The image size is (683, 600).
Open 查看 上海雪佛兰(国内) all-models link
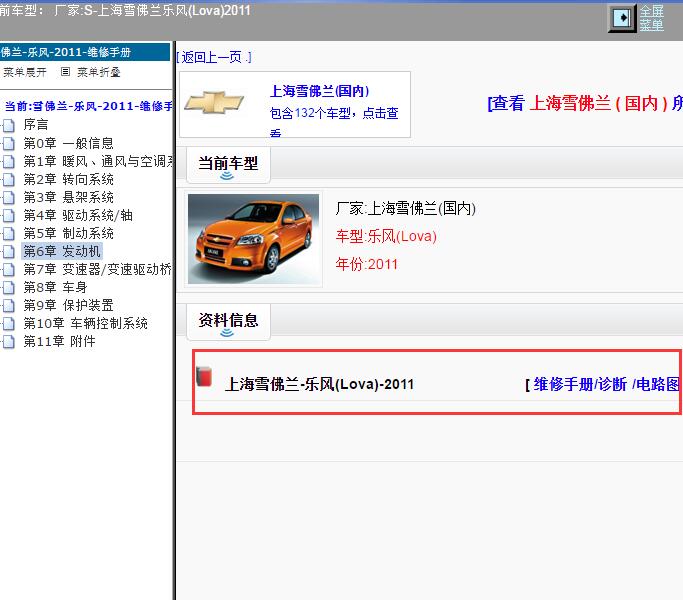coord(585,104)
